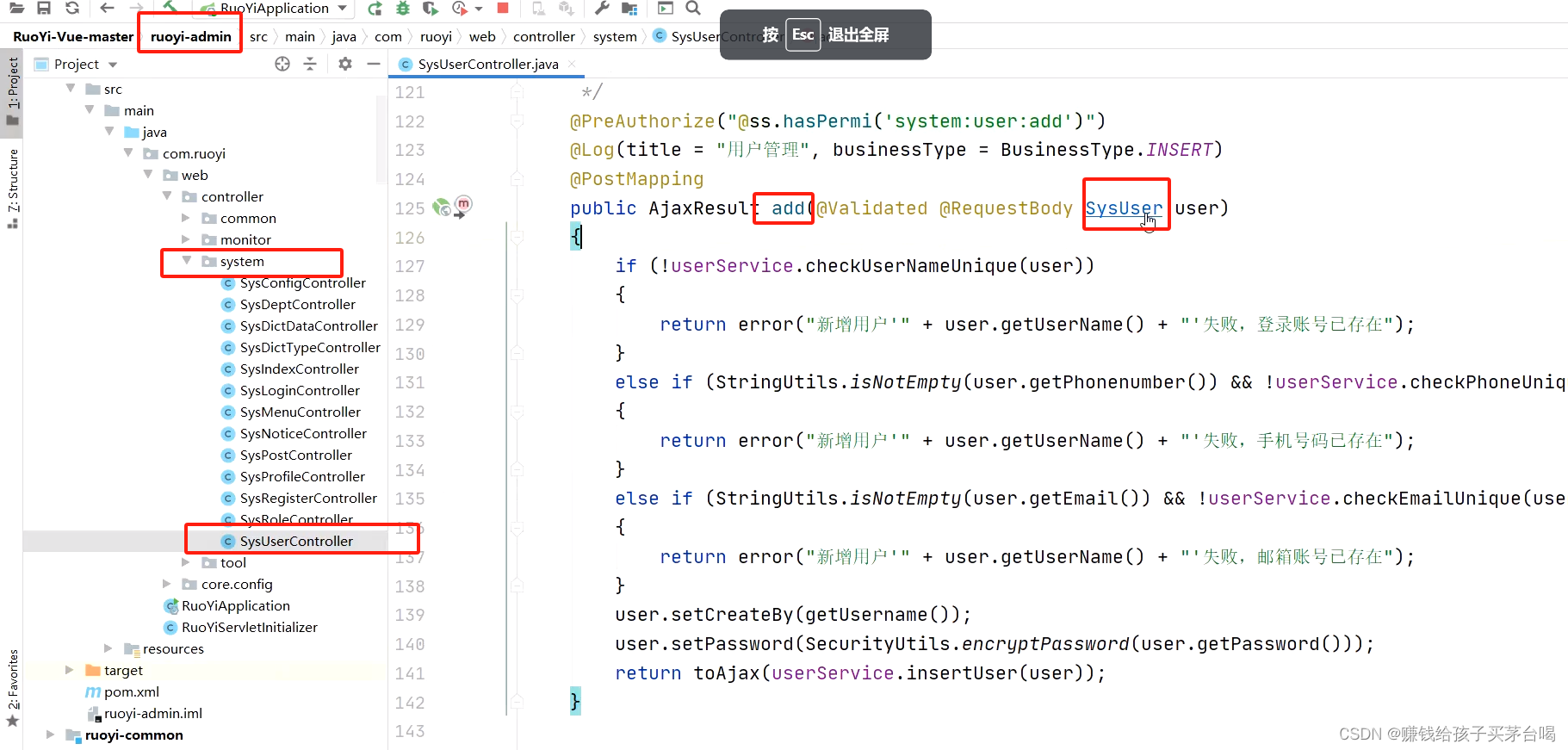Click the Synchronize refresh icon

coord(72,8)
